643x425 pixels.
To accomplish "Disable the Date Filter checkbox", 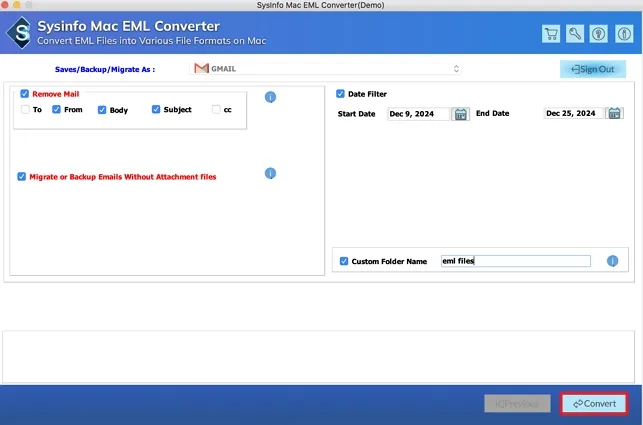I will click(341, 94).
